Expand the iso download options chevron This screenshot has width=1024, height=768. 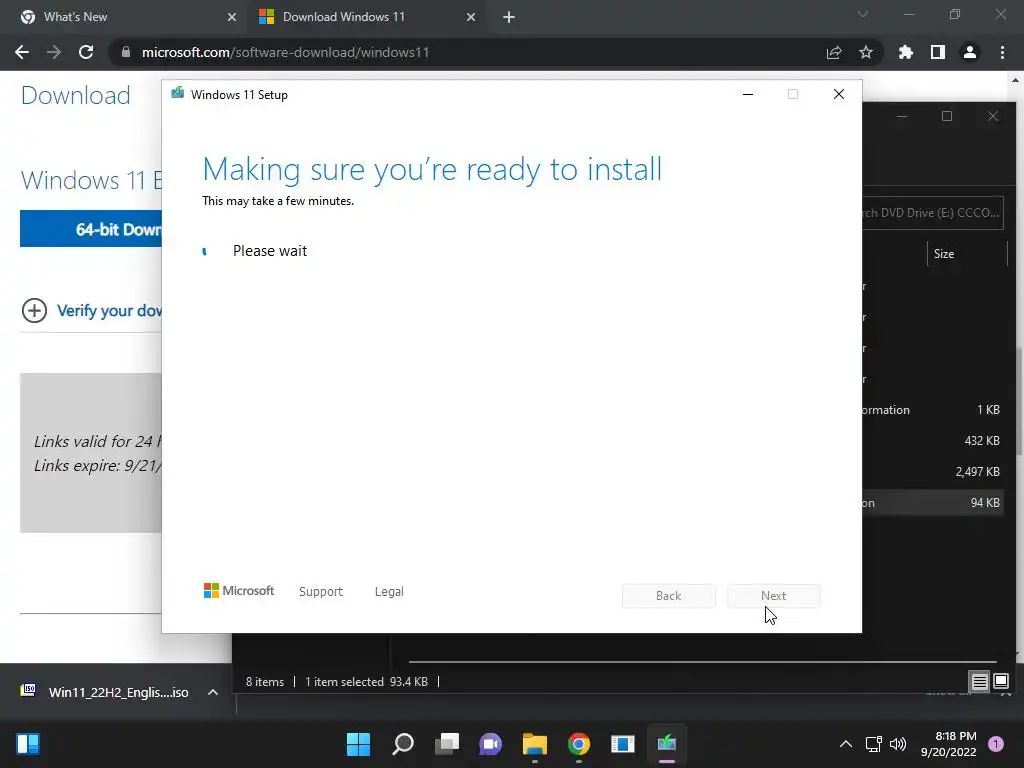tap(213, 692)
